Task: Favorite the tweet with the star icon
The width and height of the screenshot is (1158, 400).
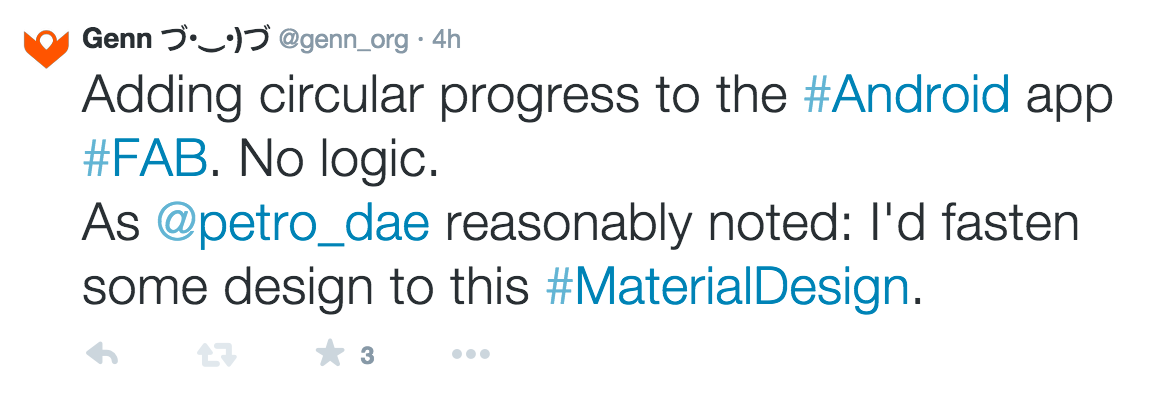Action: (x=330, y=353)
